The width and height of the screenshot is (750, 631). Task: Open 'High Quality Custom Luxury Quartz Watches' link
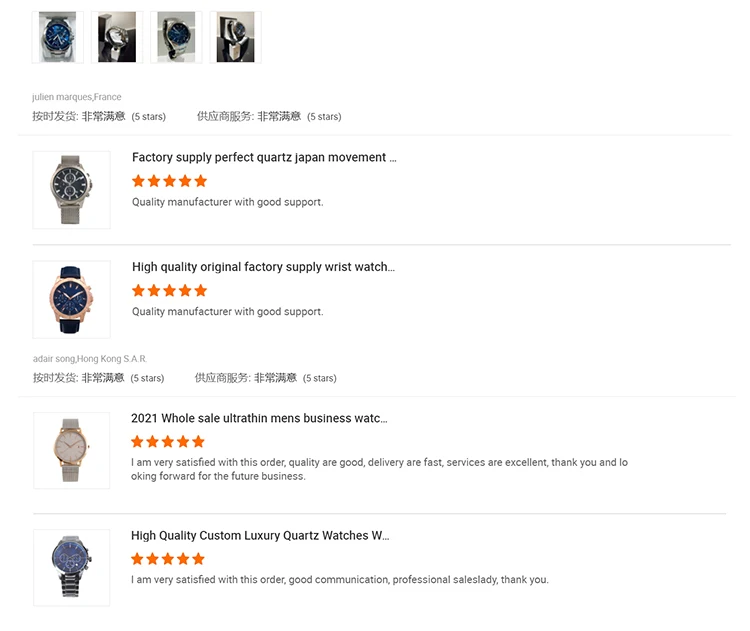[x=260, y=535]
